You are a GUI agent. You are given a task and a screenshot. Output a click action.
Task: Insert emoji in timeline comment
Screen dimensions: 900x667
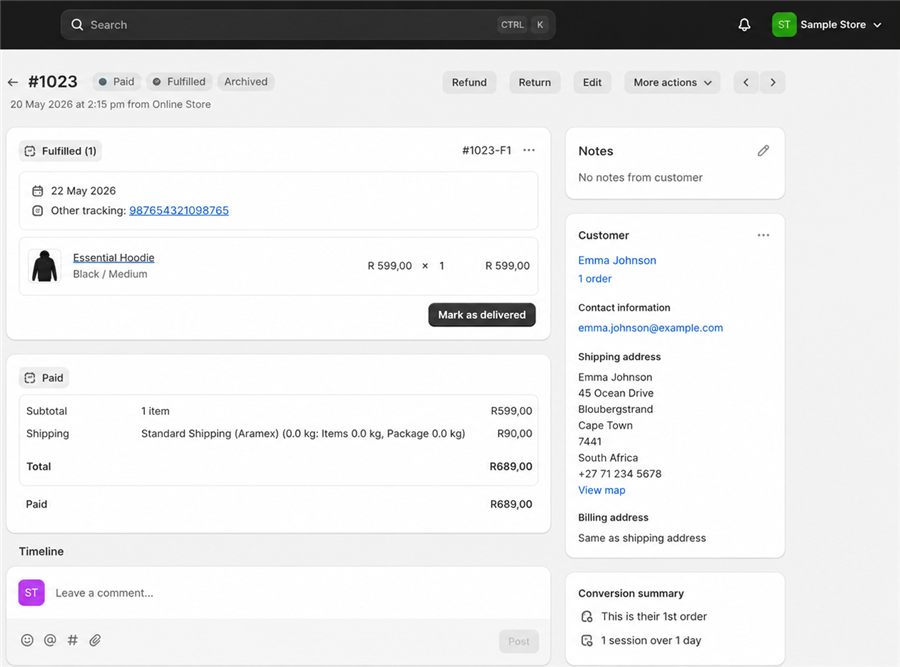click(27, 640)
